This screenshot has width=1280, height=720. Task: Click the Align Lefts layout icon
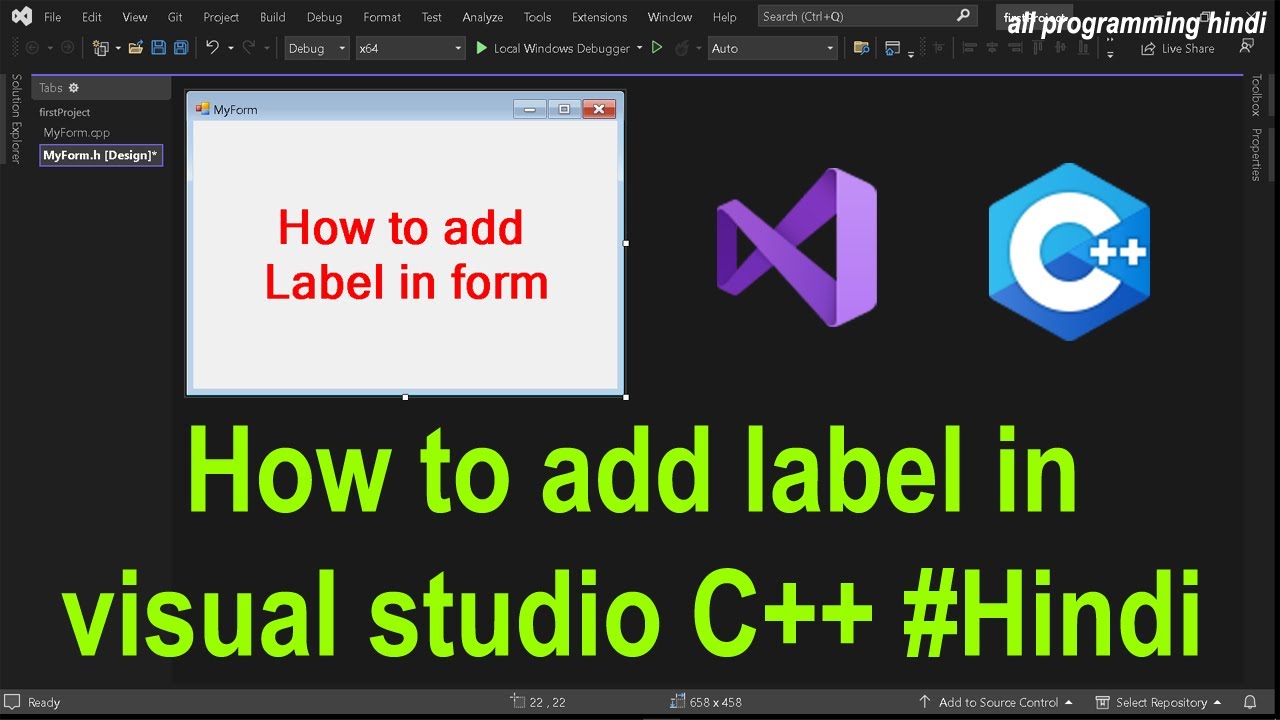(x=969, y=48)
